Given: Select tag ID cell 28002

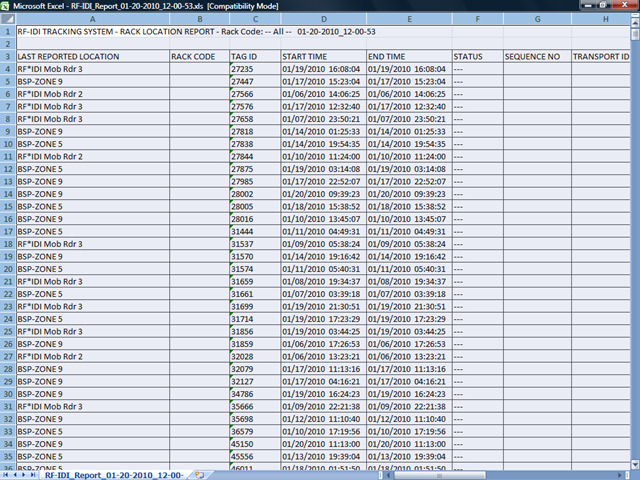Looking at the screenshot, I should (255, 194).
